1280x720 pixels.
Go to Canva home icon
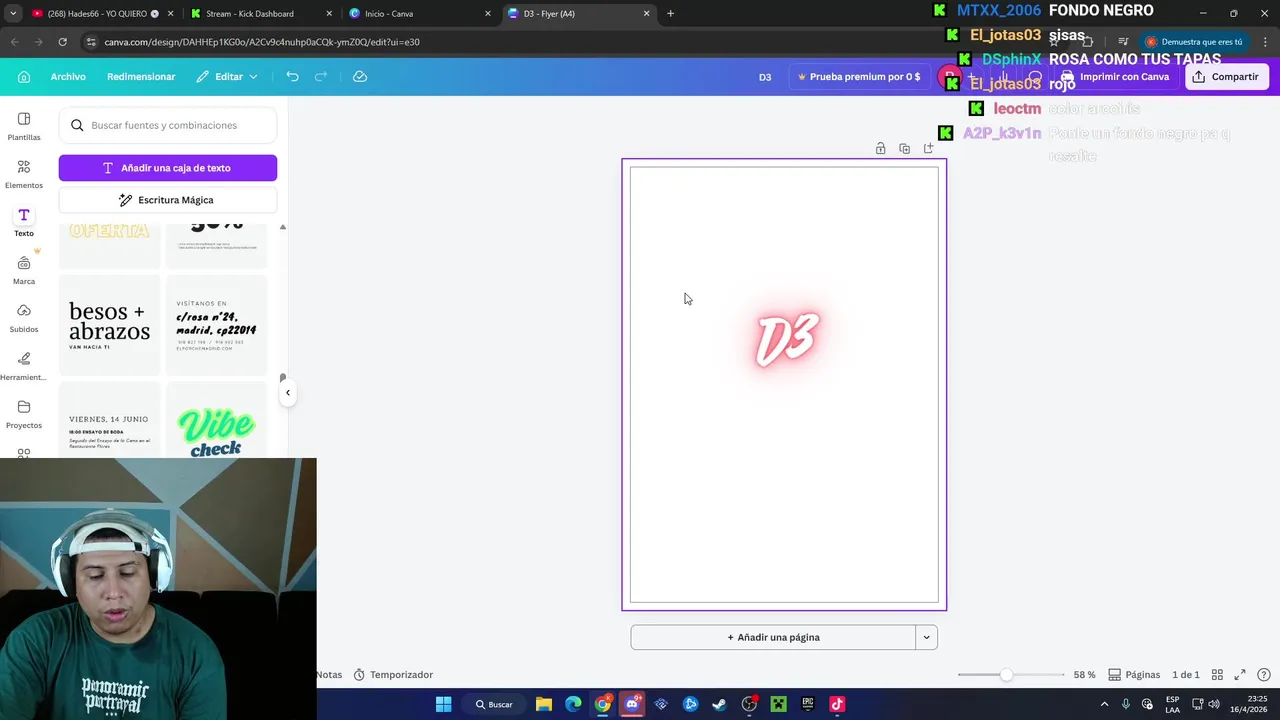pos(24,77)
